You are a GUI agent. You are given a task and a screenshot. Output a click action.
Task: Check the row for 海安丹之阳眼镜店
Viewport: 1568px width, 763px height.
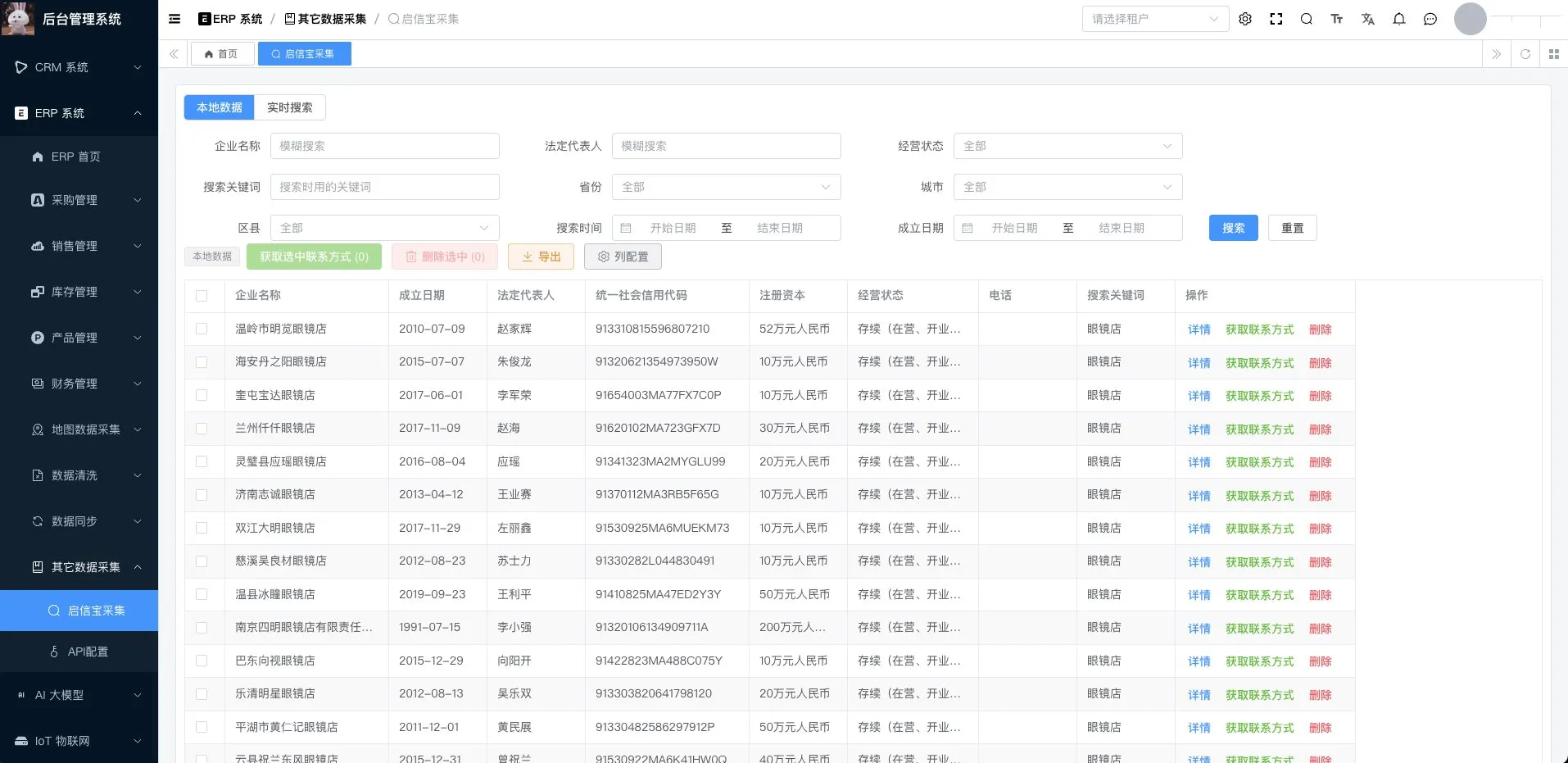pyautogui.click(x=202, y=362)
